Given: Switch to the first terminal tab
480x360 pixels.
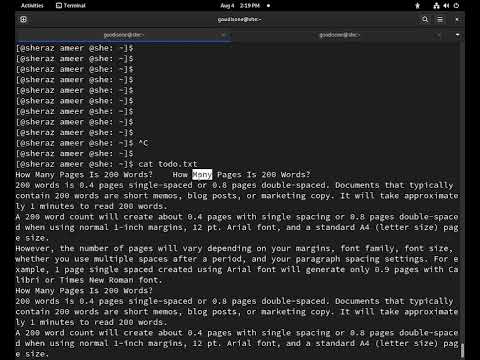Looking at the screenshot, I should (123, 35).
